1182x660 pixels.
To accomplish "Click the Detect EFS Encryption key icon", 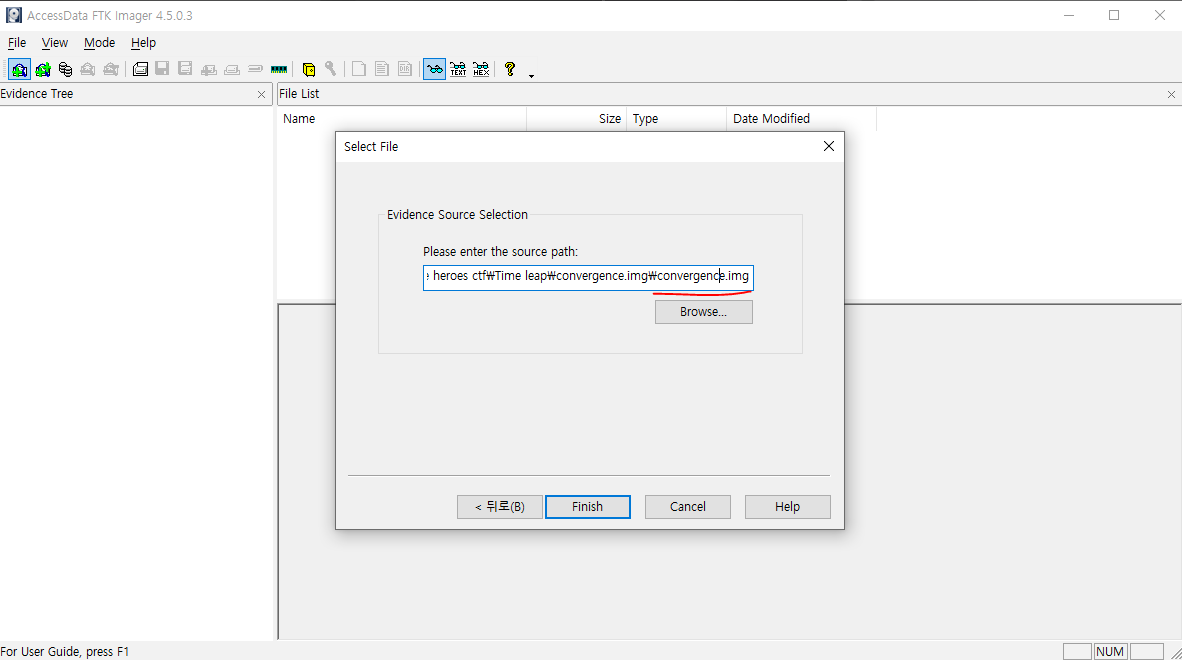I will point(330,69).
